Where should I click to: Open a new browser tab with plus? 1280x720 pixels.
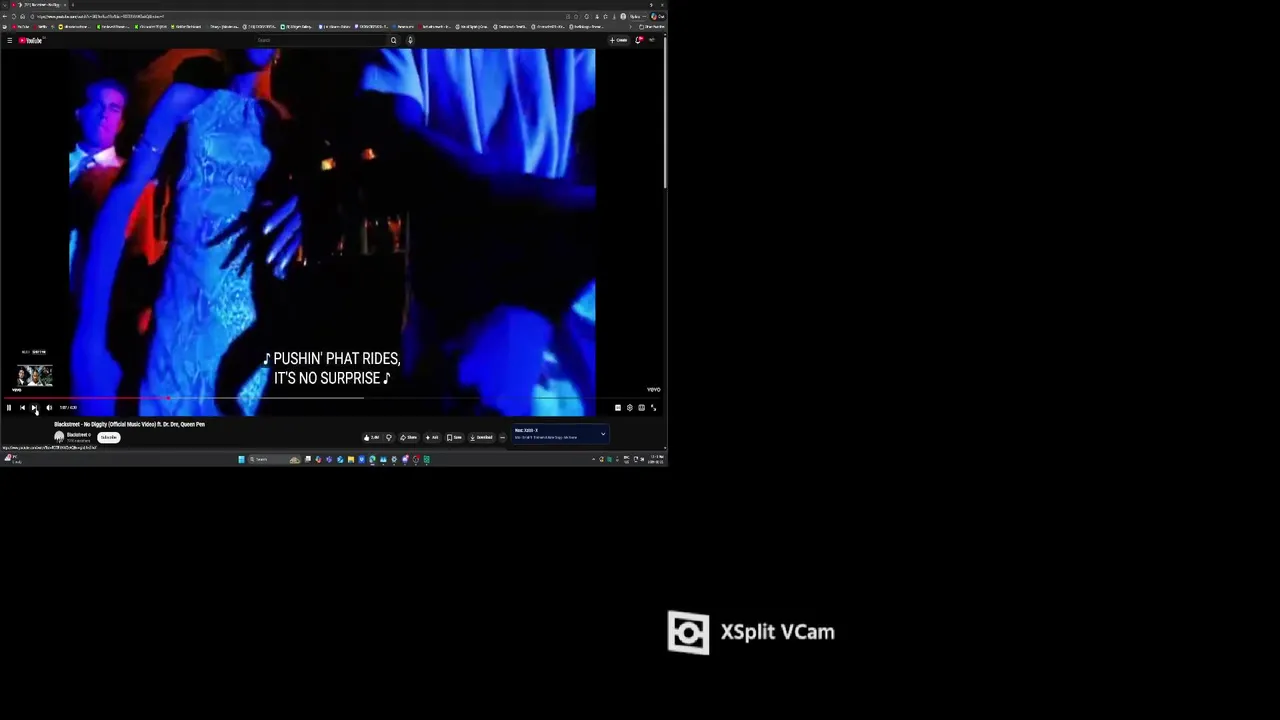(x=73, y=5)
